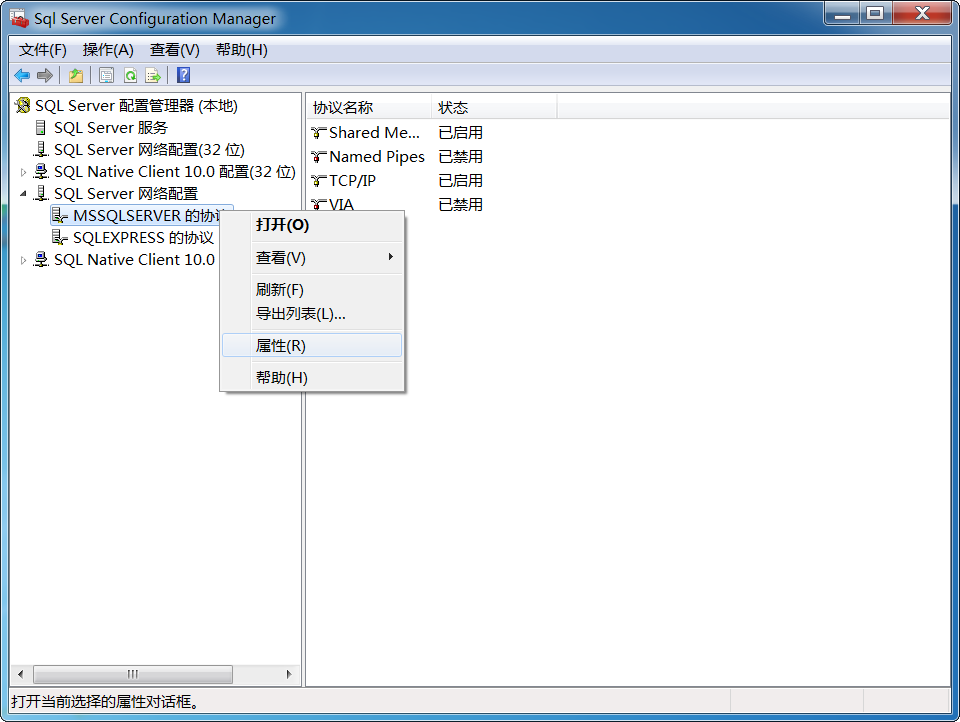Choose 打开(O) from the context menu
Viewport: 960px width, 722px height.
[312, 225]
